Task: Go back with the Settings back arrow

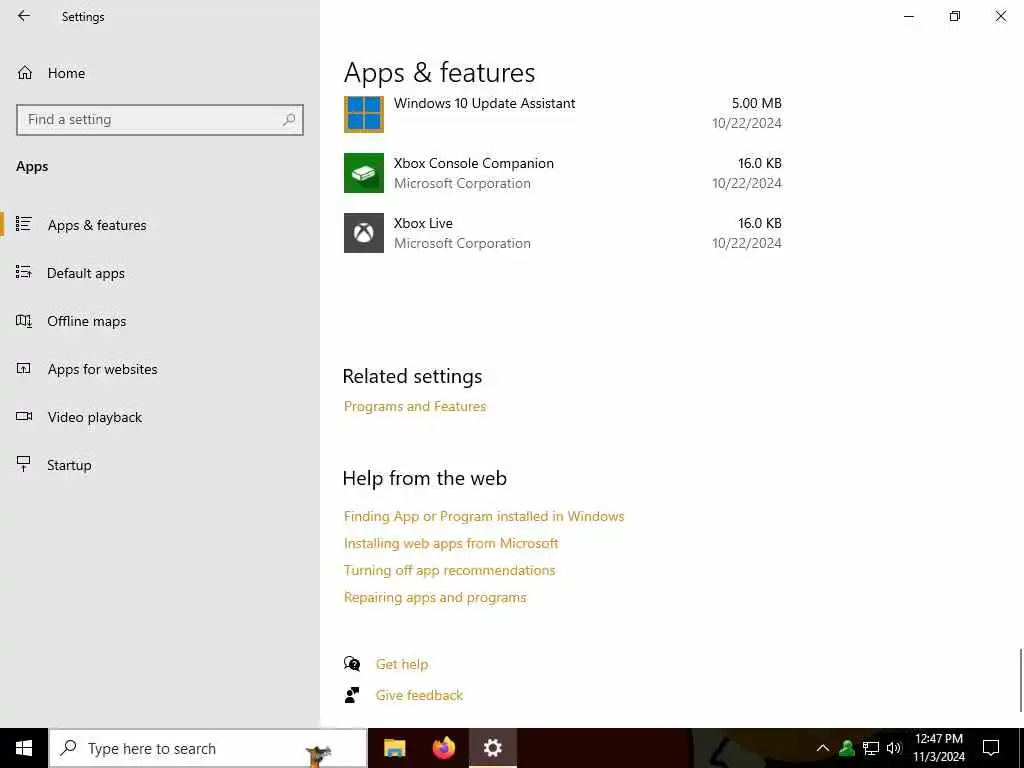Action: click(24, 16)
